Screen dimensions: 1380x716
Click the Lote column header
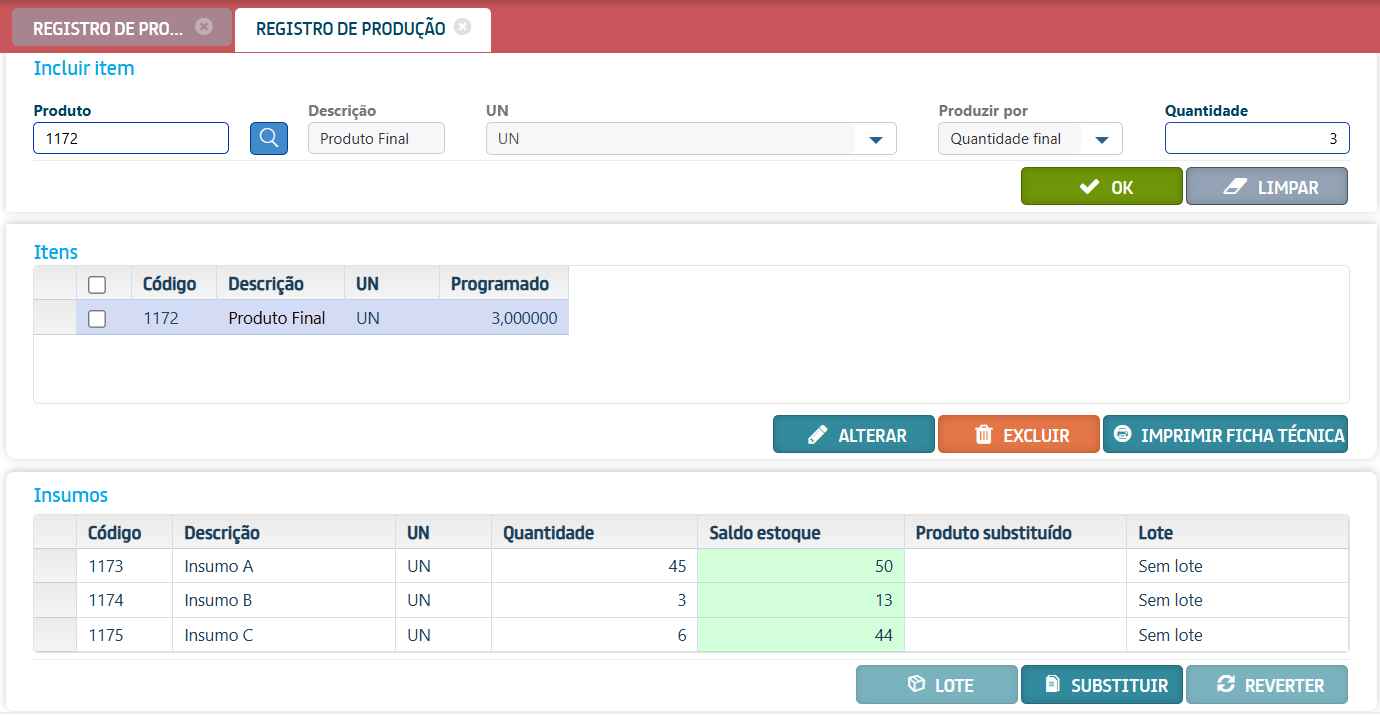(x=1238, y=532)
